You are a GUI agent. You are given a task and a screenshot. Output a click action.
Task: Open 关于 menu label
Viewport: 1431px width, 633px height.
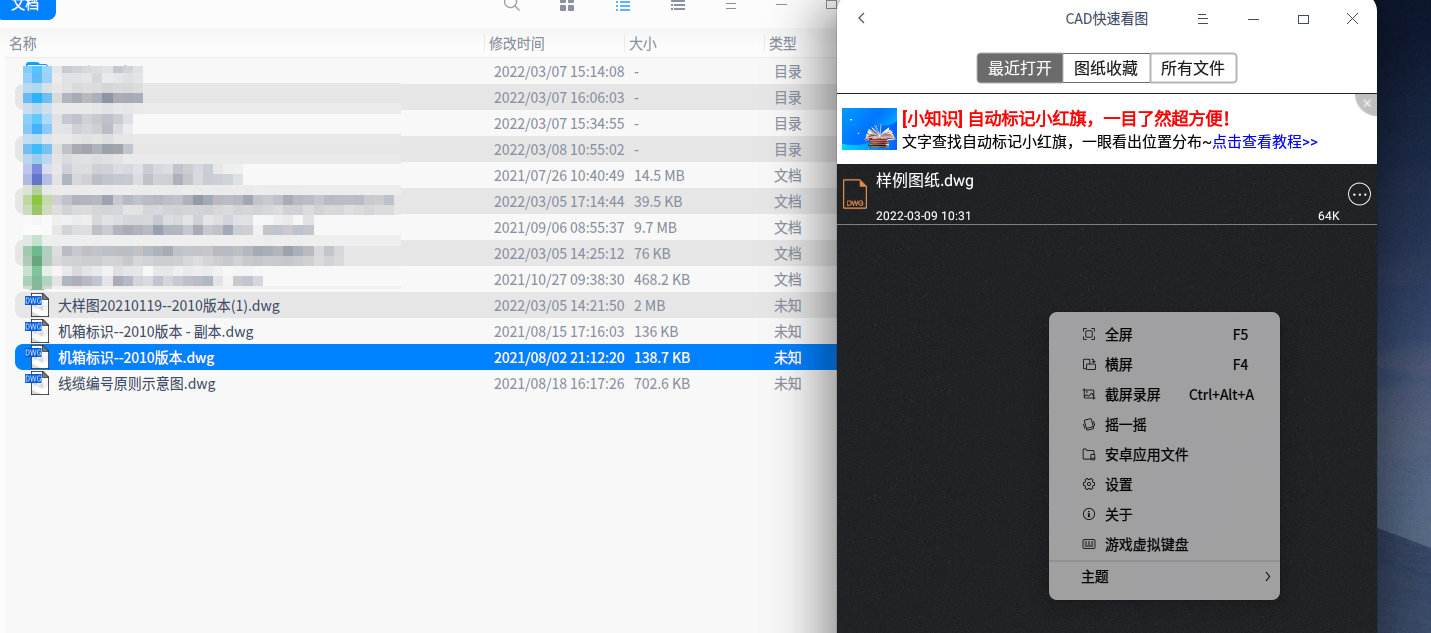click(1119, 515)
